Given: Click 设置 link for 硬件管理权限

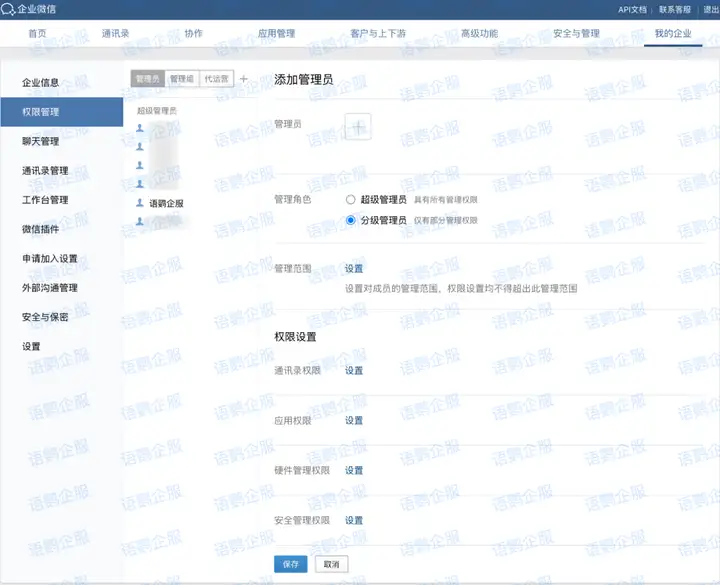Looking at the screenshot, I should pos(354,471).
